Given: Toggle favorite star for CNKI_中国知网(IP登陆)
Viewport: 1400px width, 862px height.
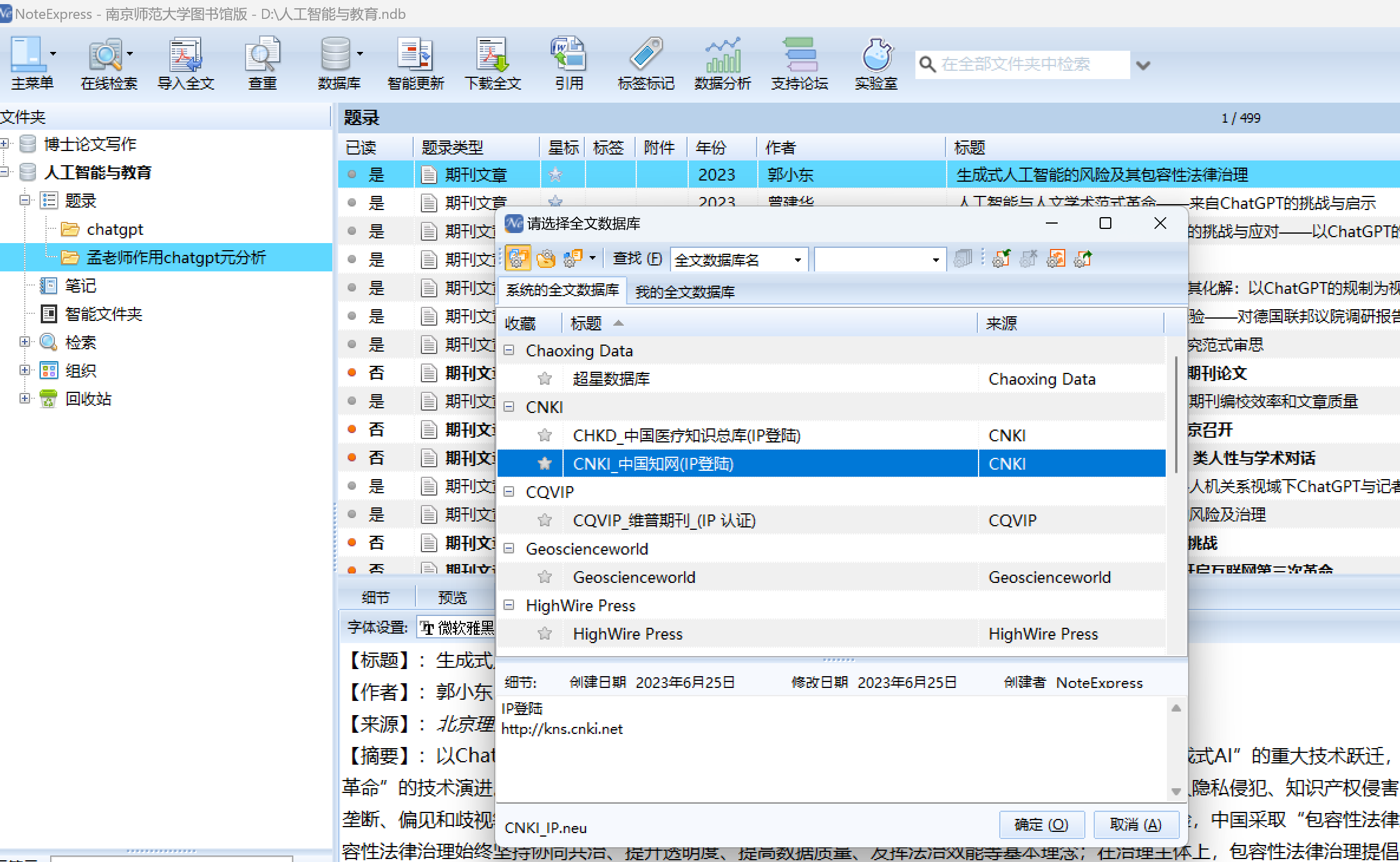Looking at the screenshot, I should pyautogui.click(x=545, y=463).
